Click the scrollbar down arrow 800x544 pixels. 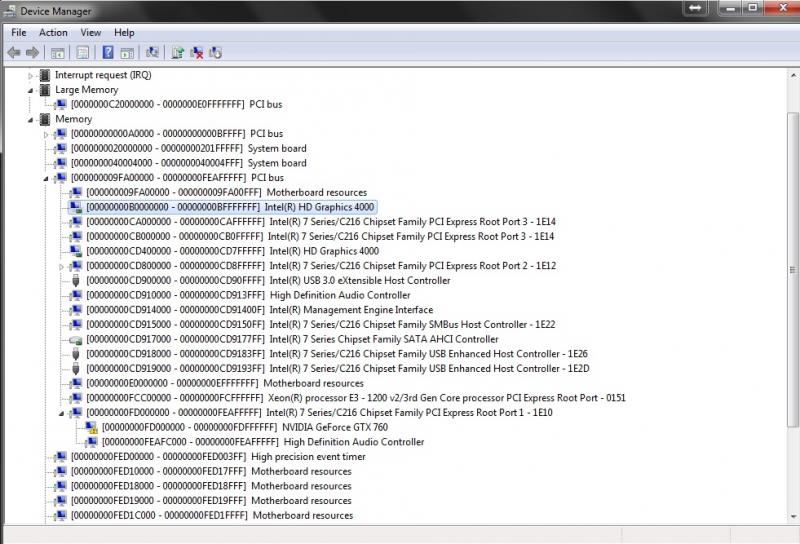pyautogui.click(x=793, y=516)
